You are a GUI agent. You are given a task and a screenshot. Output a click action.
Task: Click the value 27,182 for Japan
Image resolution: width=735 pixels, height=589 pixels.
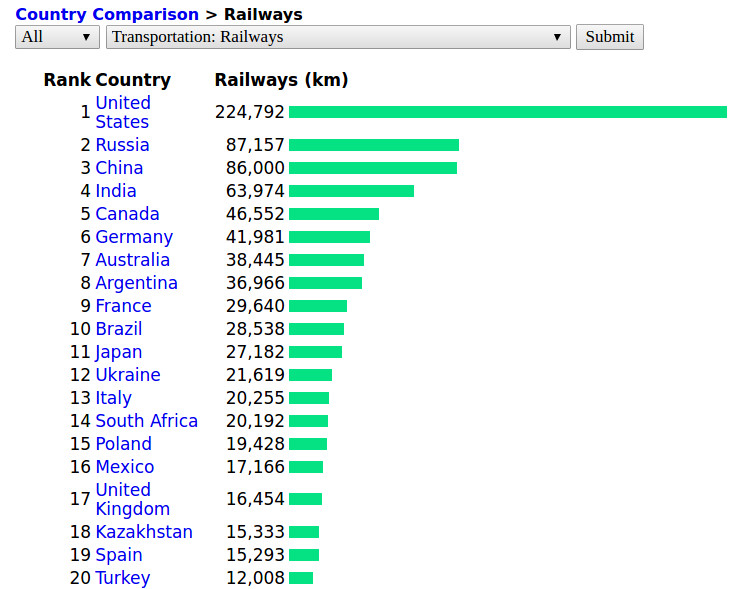pos(255,351)
